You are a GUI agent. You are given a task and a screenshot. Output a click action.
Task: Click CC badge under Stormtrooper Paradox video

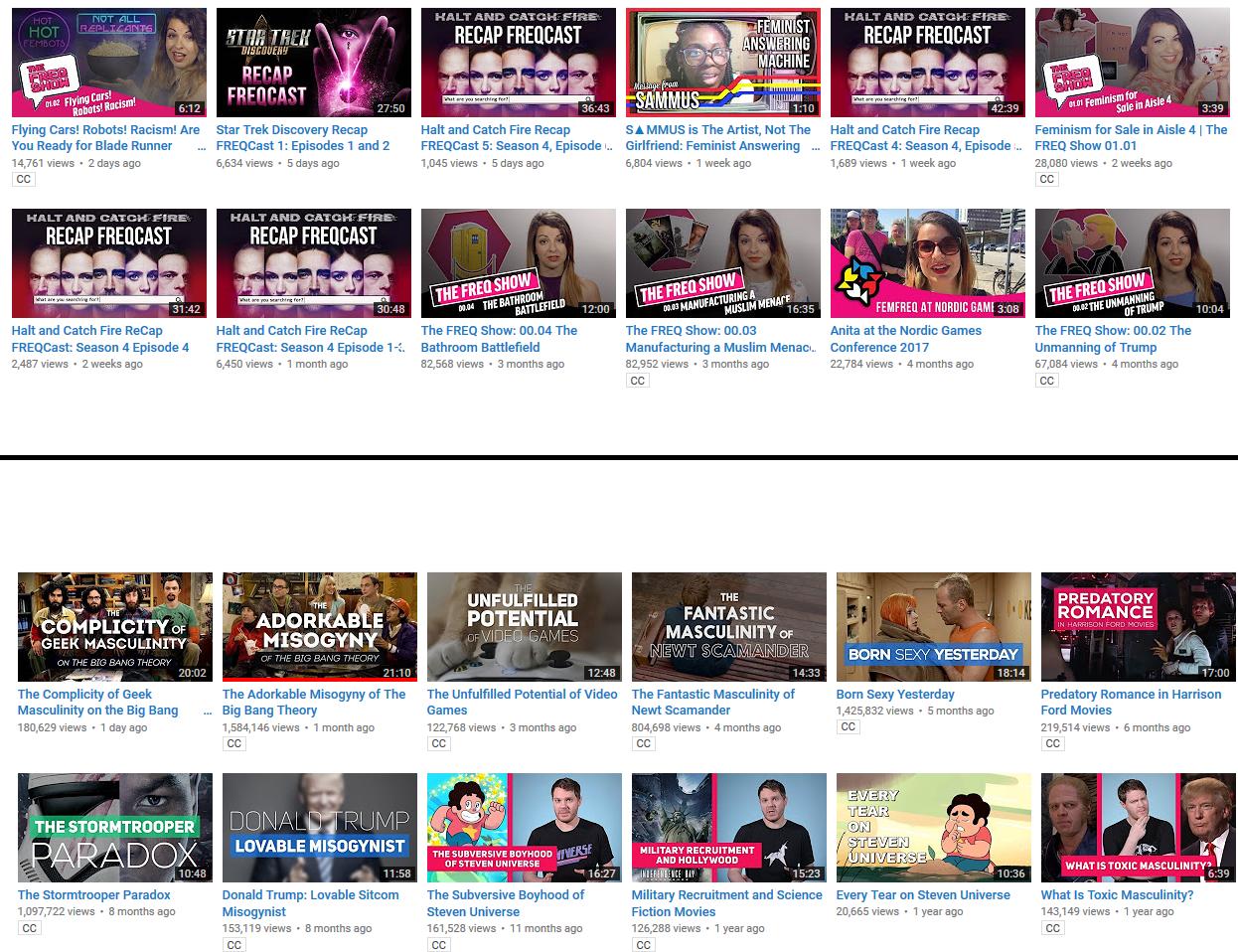30,928
